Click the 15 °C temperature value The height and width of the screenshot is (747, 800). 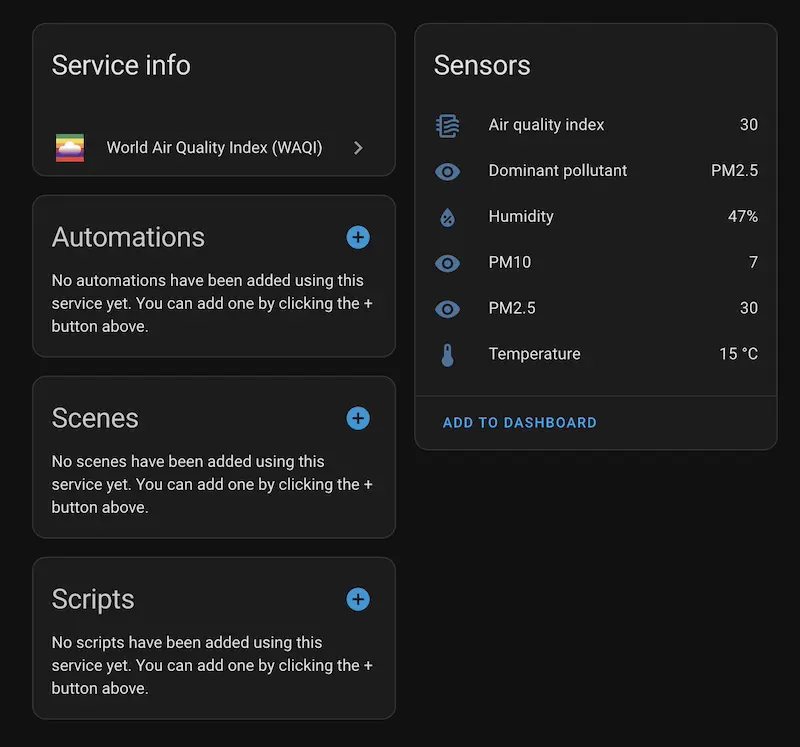[738, 354]
